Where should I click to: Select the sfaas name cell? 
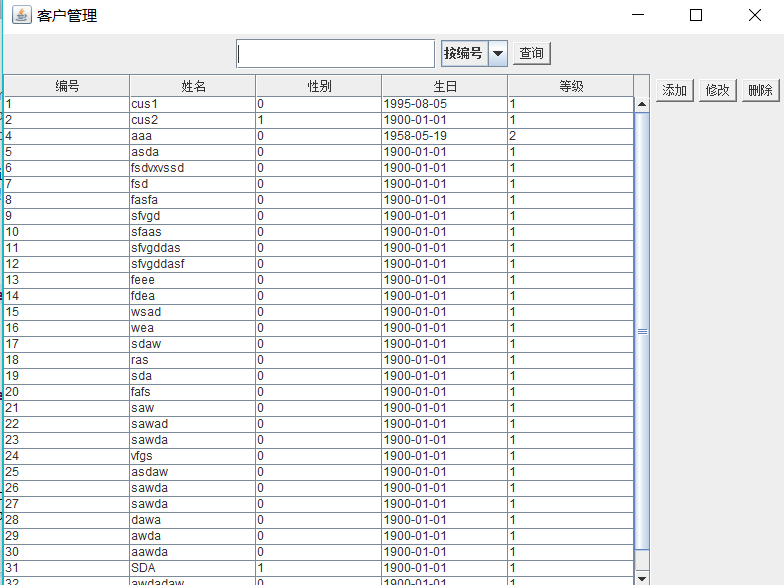[x=192, y=232]
